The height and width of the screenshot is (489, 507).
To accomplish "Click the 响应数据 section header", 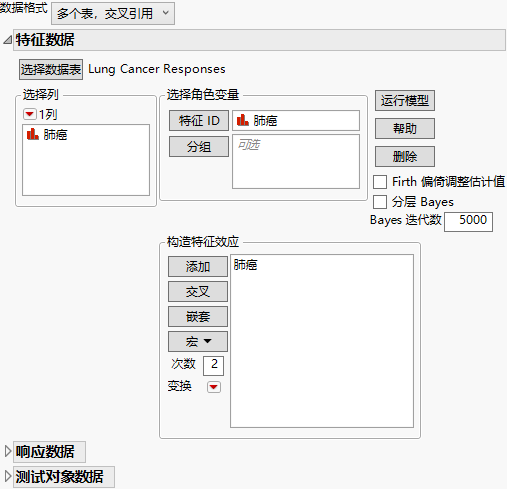I will tap(49, 452).
